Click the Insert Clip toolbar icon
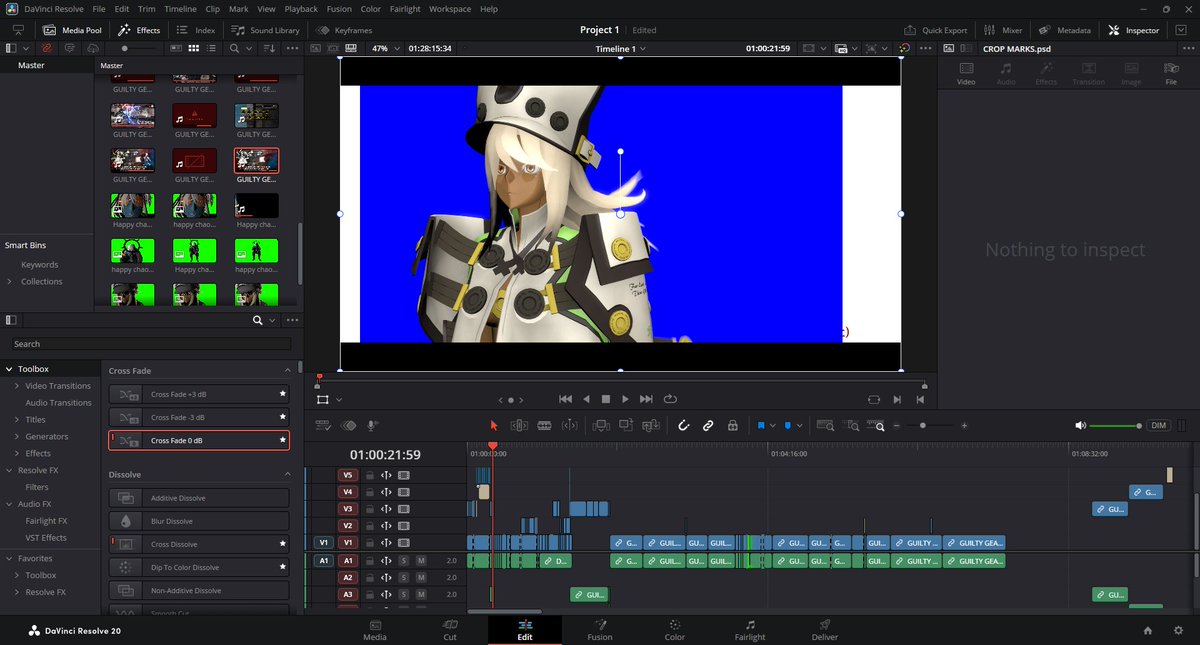Viewport: 1200px width, 645px height. coord(601,425)
